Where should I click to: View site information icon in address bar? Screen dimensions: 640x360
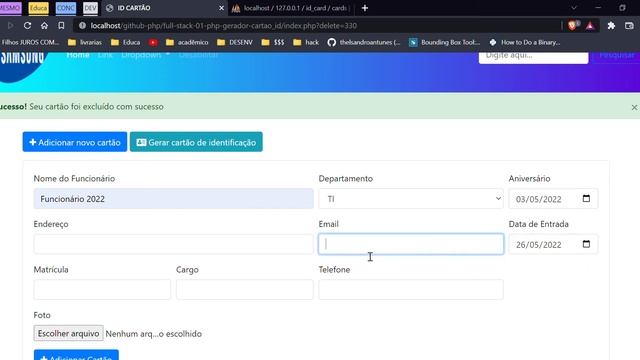click(82, 26)
